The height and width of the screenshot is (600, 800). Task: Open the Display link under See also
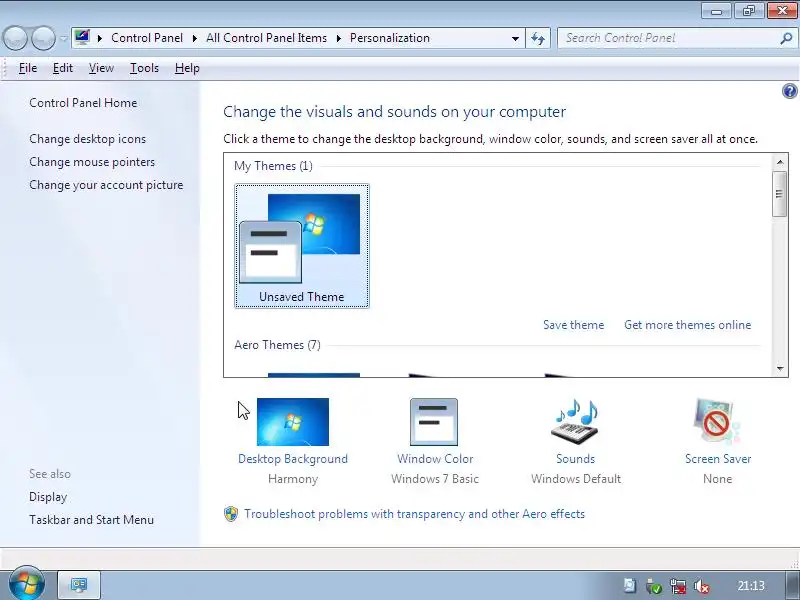click(48, 497)
